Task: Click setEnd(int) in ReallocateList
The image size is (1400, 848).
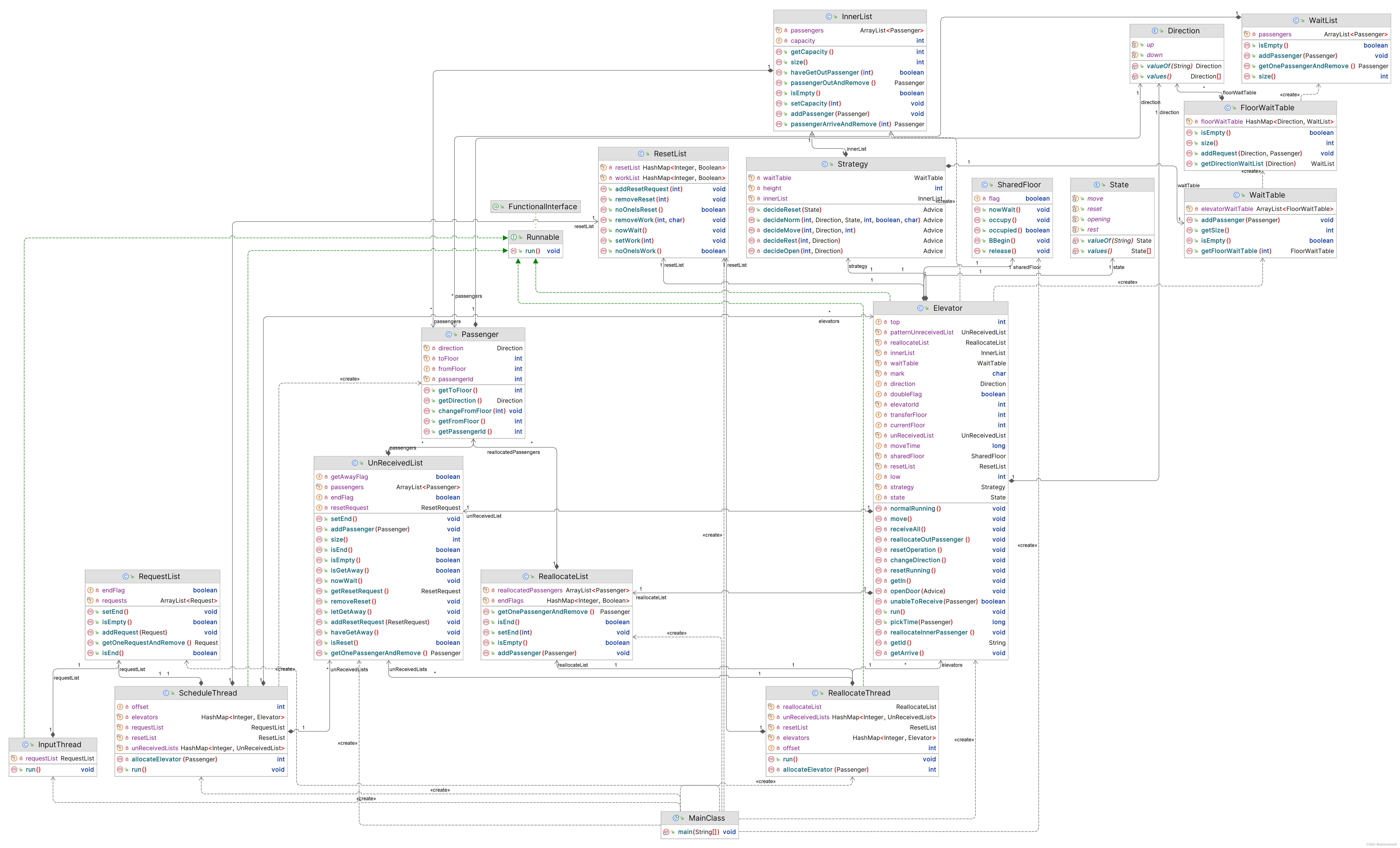Action: tap(556, 633)
